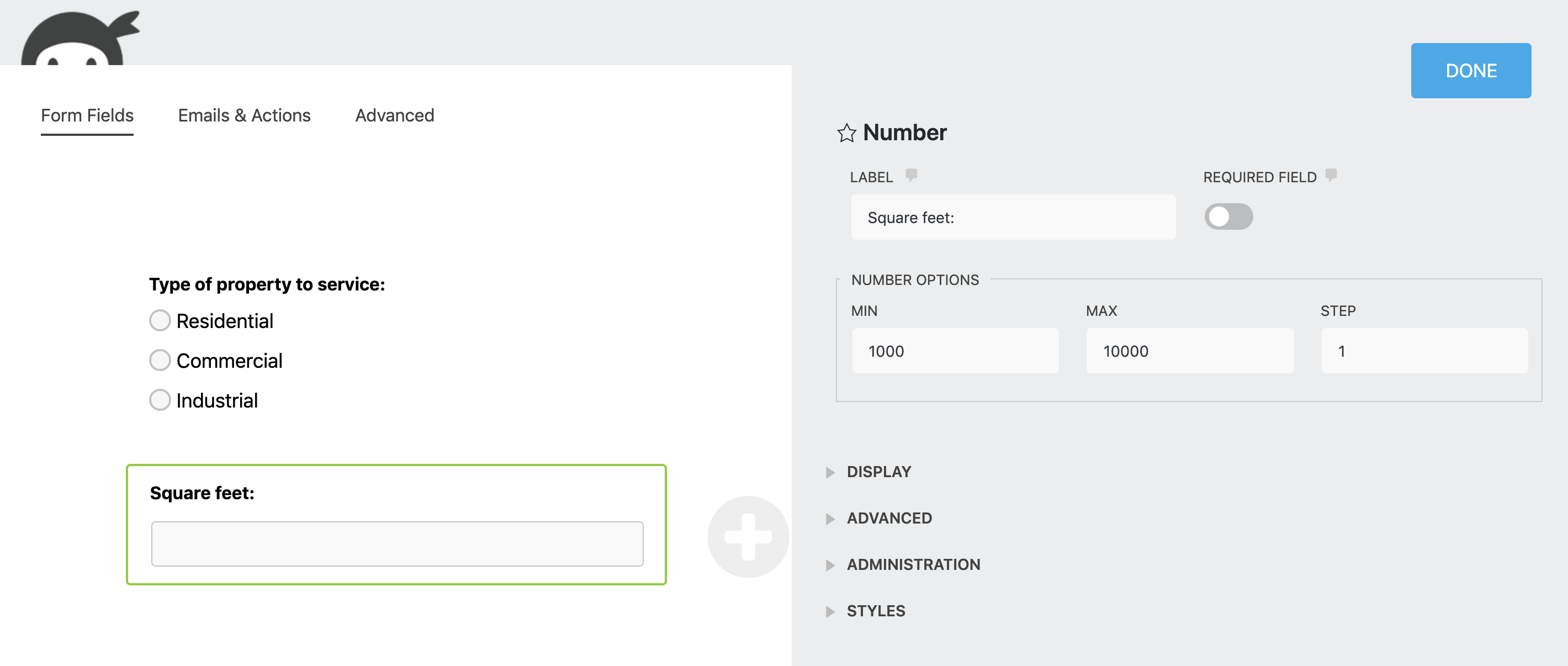
Task: Expand the DISPLAY section
Action: tap(878, 472)
